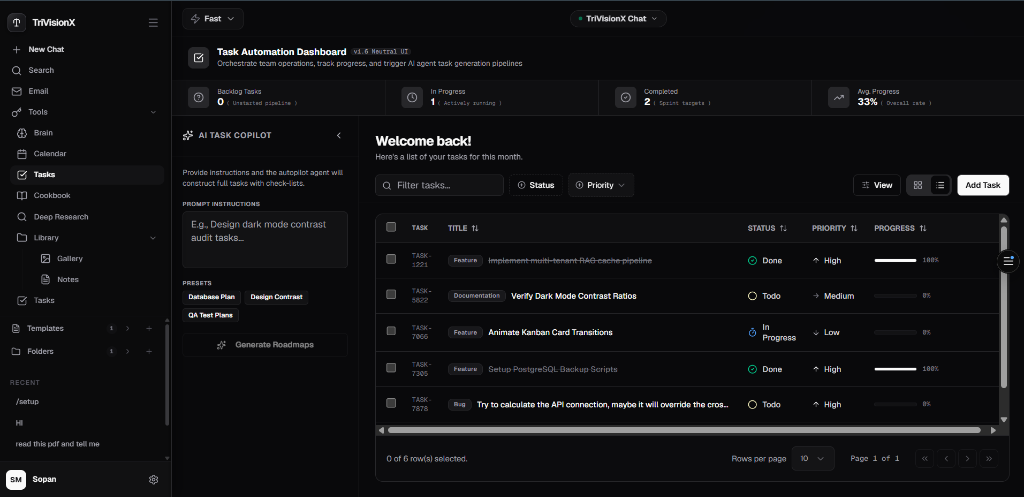Open Deep Research tool
Image resolution: width=1024 pixels, height=497 pixels.
coord(61,217)
